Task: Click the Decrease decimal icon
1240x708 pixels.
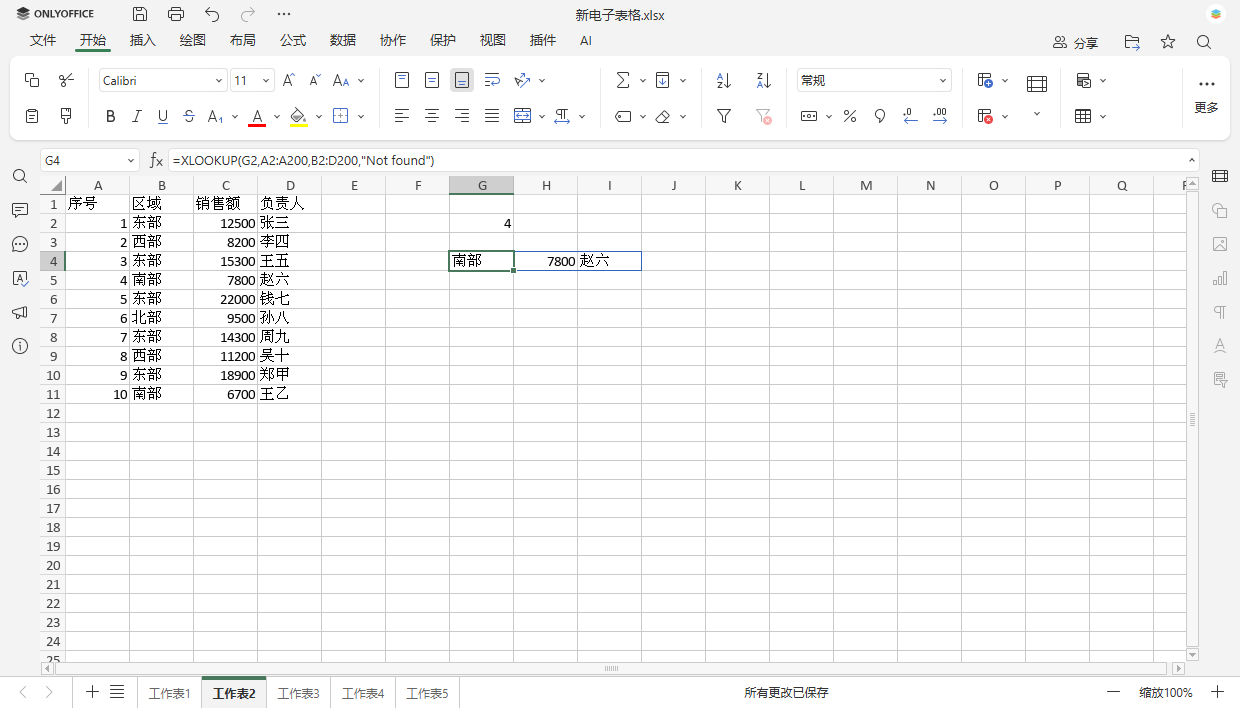Action: pyautogui.click(x=910, y=116)
